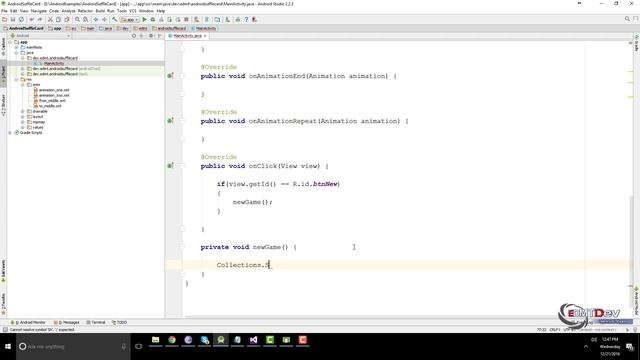Click the override gutter icon beside onClick

coord(170,166)
